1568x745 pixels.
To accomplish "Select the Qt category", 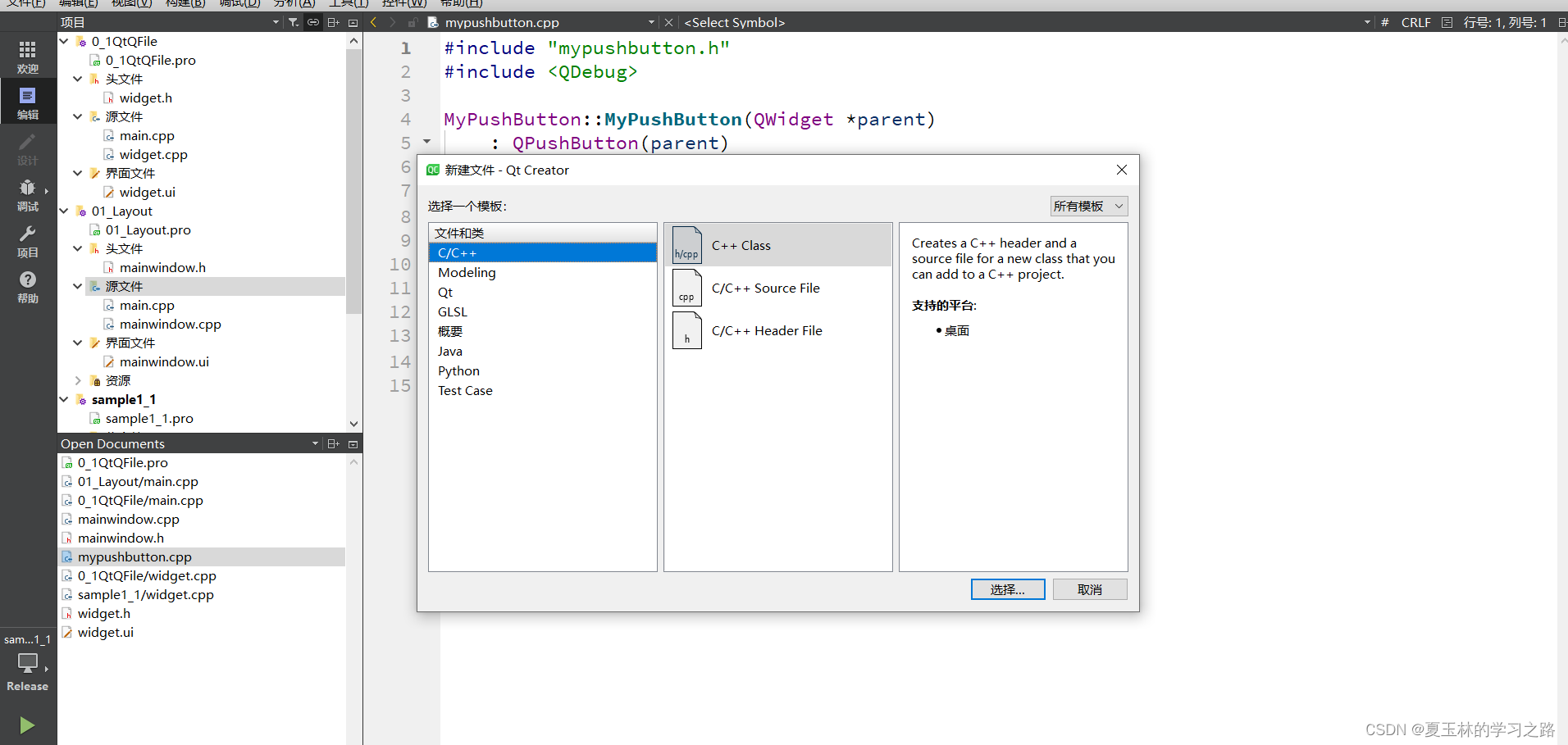I will pos(542,292).
